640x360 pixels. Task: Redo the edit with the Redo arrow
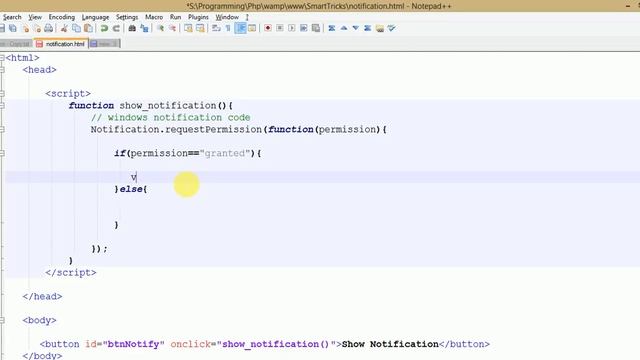pos(116,28)
